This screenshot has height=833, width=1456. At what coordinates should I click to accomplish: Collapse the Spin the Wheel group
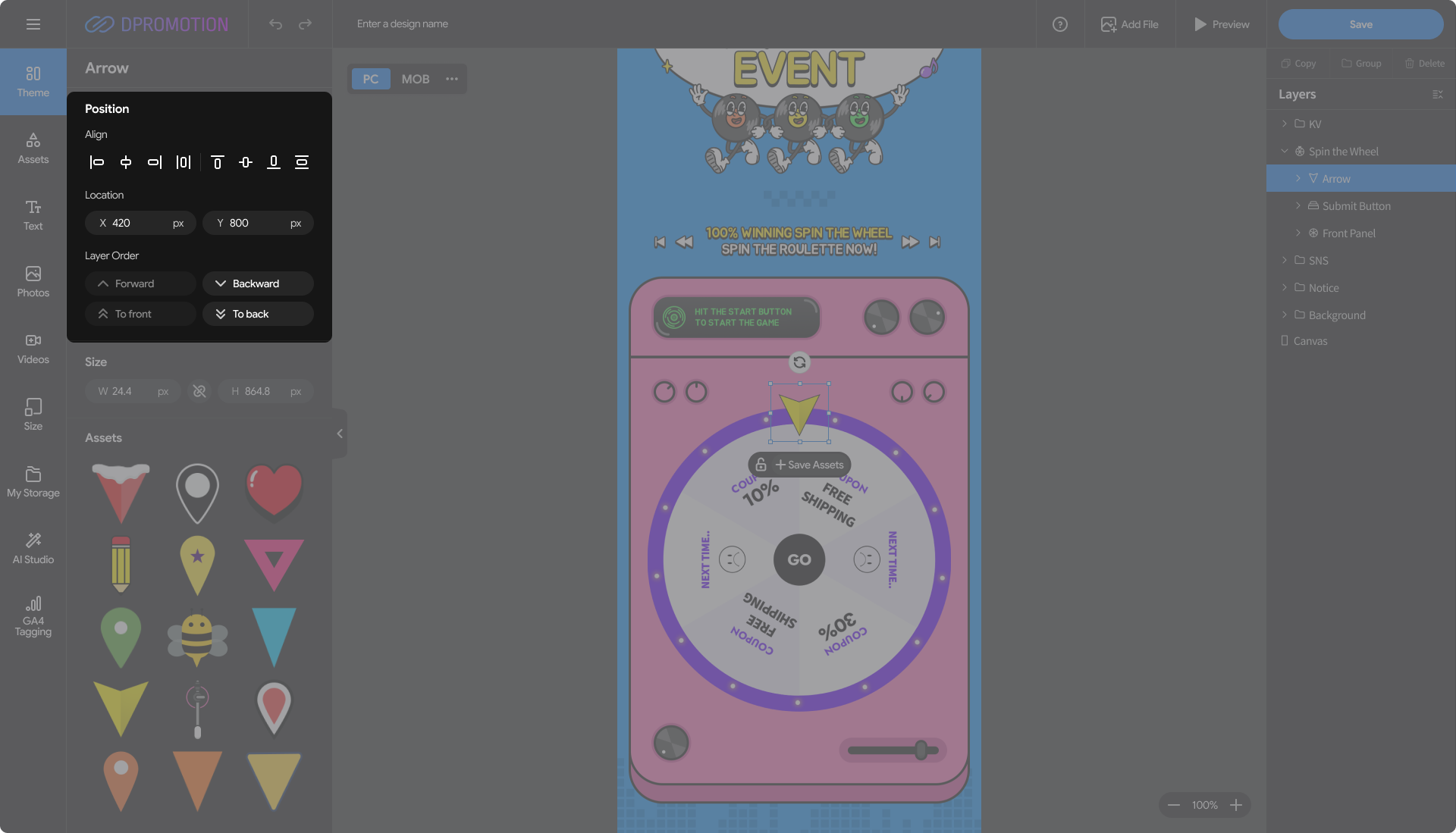1284,152
